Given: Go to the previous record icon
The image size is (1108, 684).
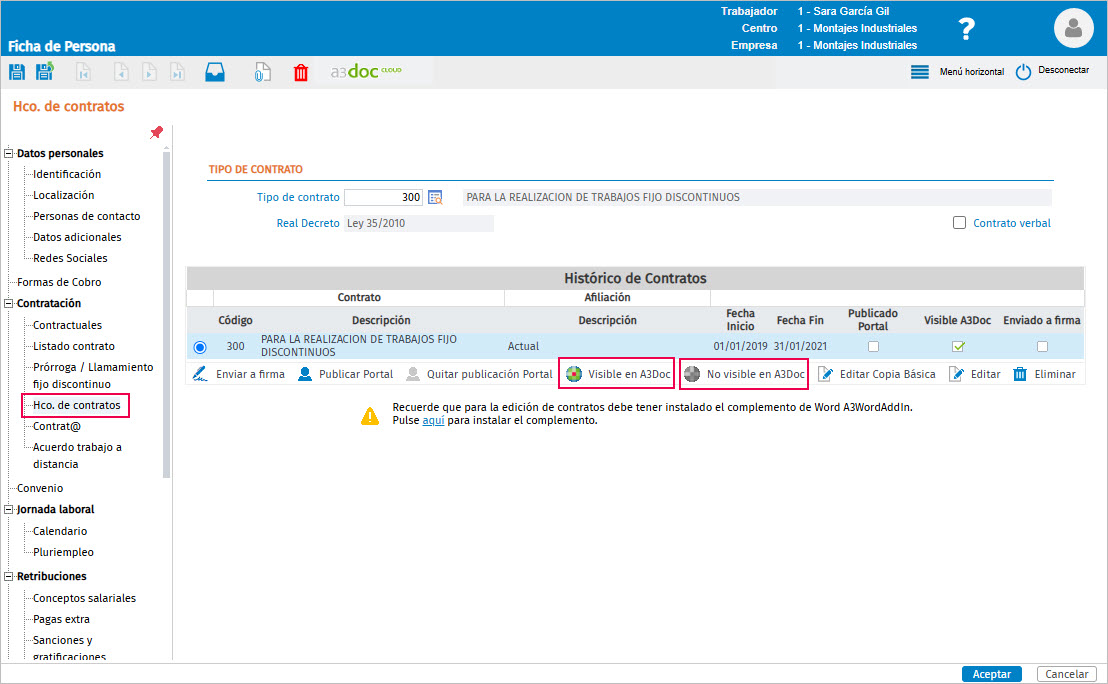Looking at the screenshot, I should tap(122, 72).
